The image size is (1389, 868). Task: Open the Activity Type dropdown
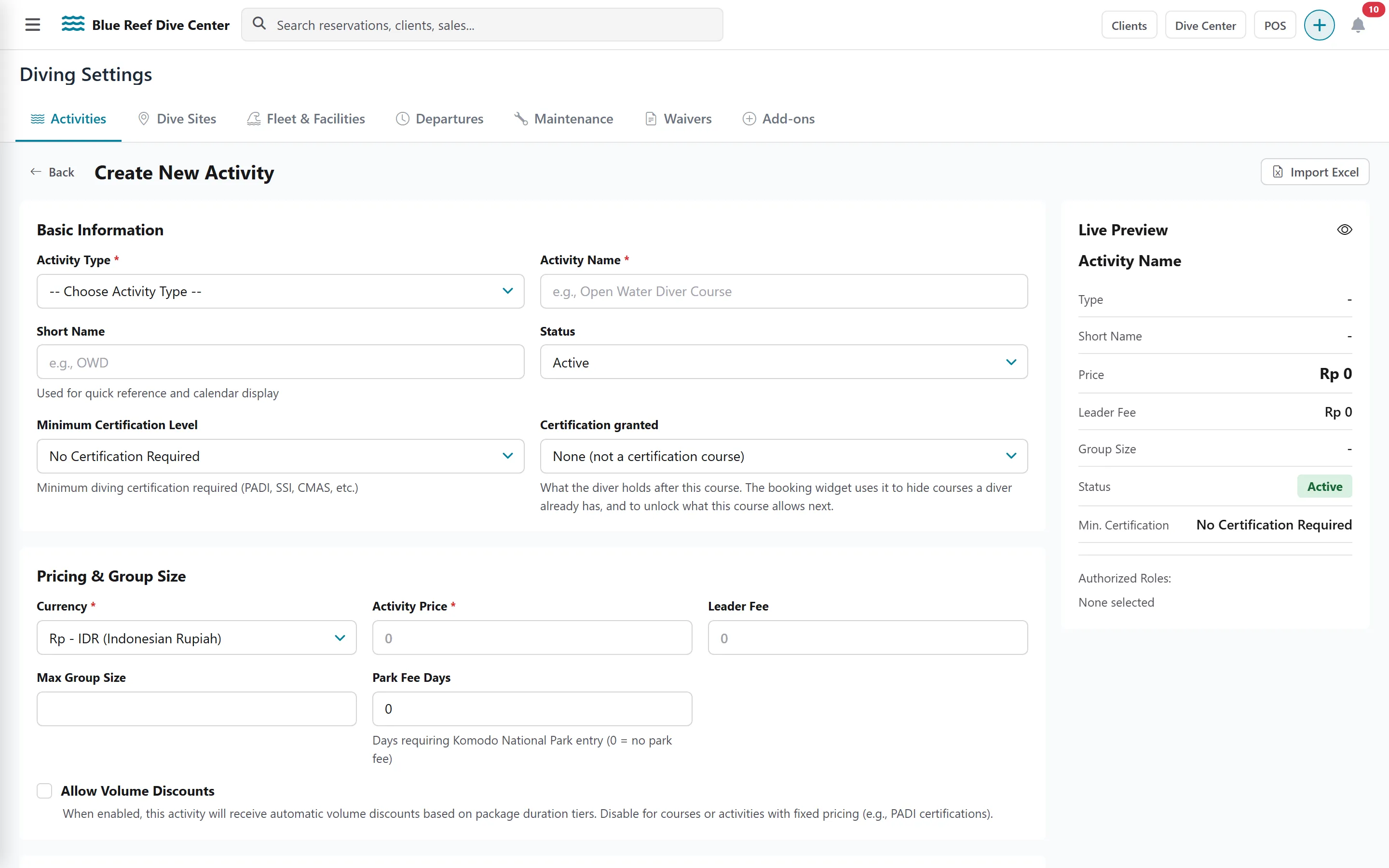pos(280,291)
